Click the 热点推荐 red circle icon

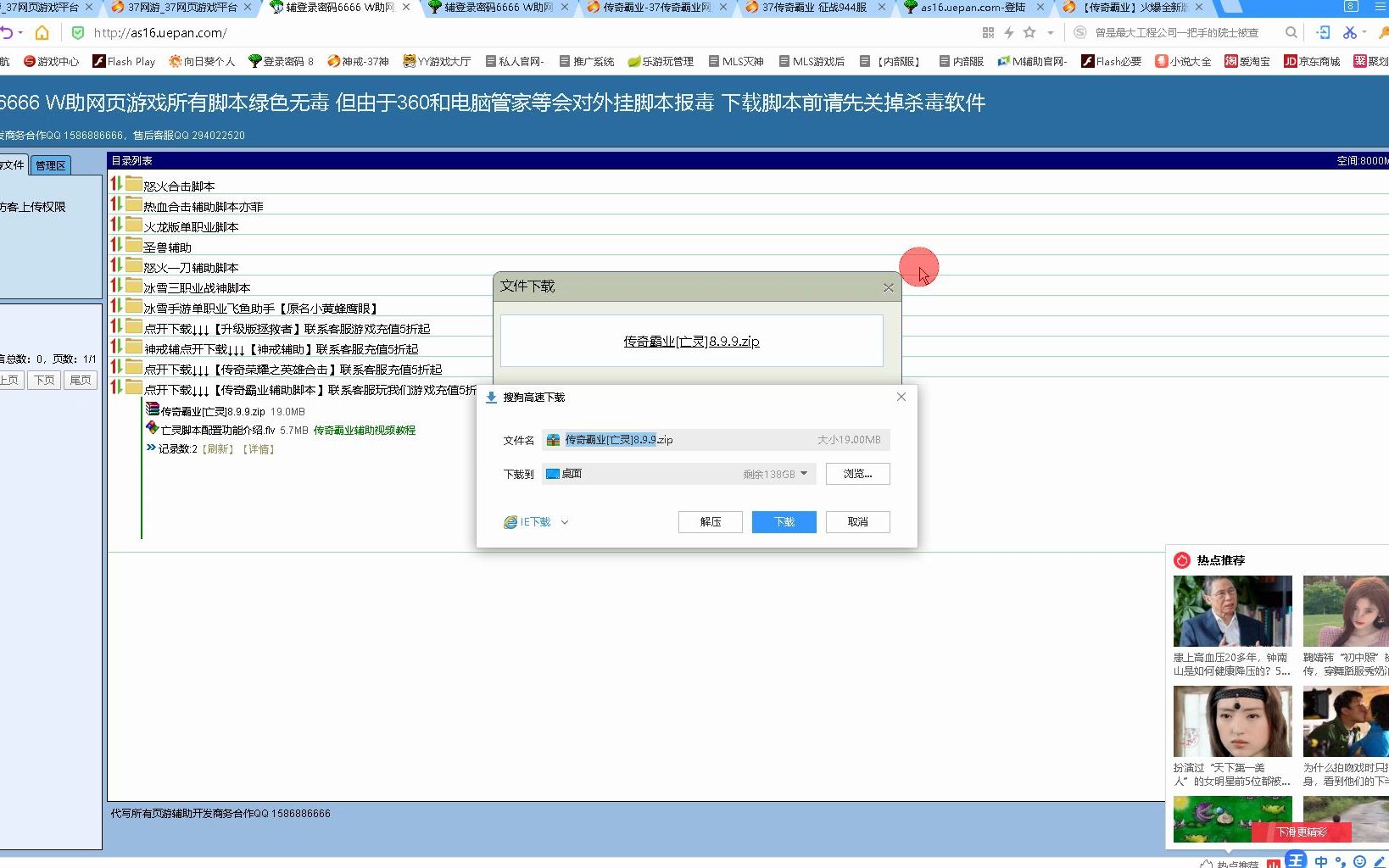(1182, 560)
